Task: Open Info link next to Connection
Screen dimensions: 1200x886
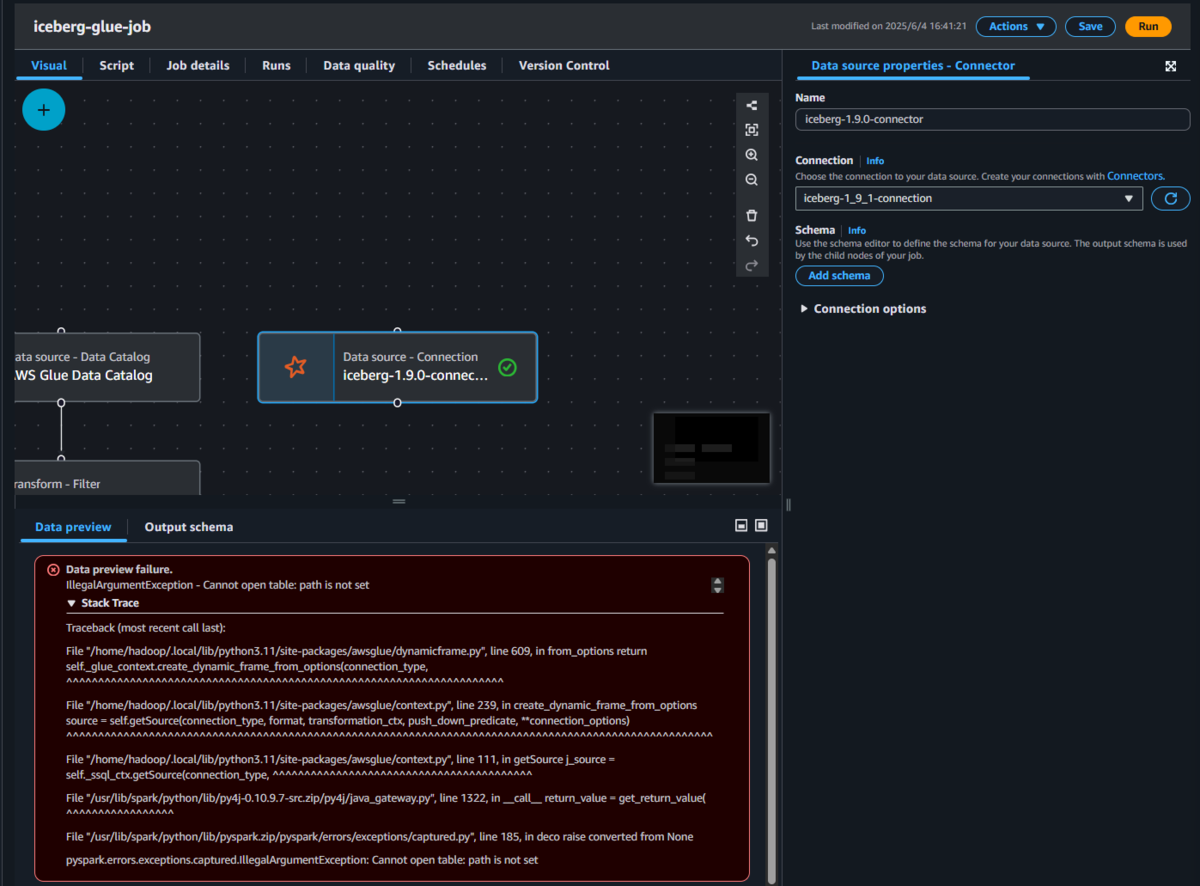Action: pyautogui.click(x=875, y=161)
